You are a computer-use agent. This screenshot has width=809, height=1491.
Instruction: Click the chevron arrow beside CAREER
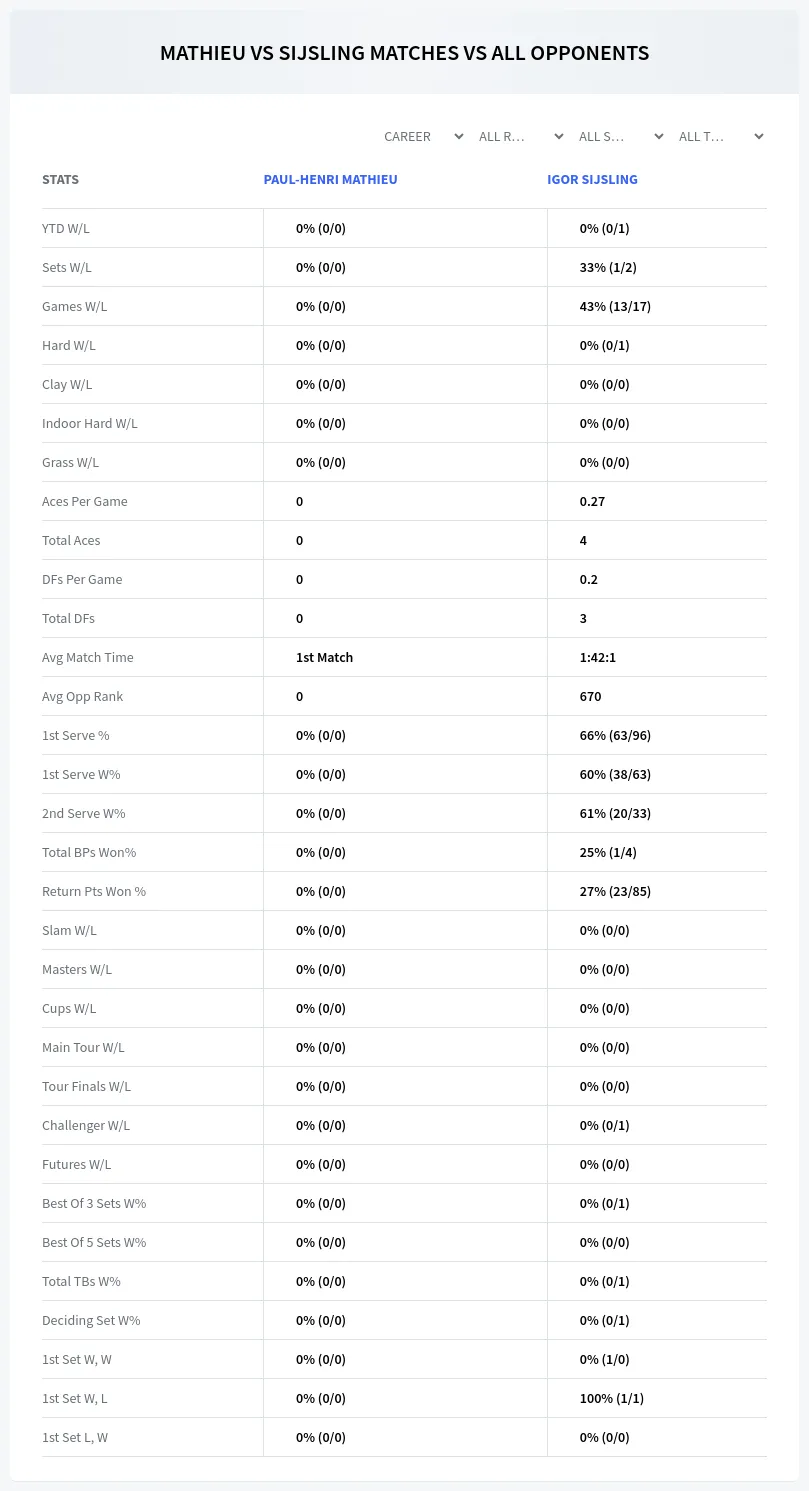click(x=459, y=137)
